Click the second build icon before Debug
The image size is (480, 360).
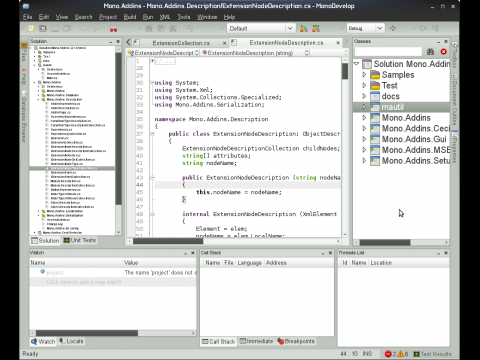tap(316, 29)
